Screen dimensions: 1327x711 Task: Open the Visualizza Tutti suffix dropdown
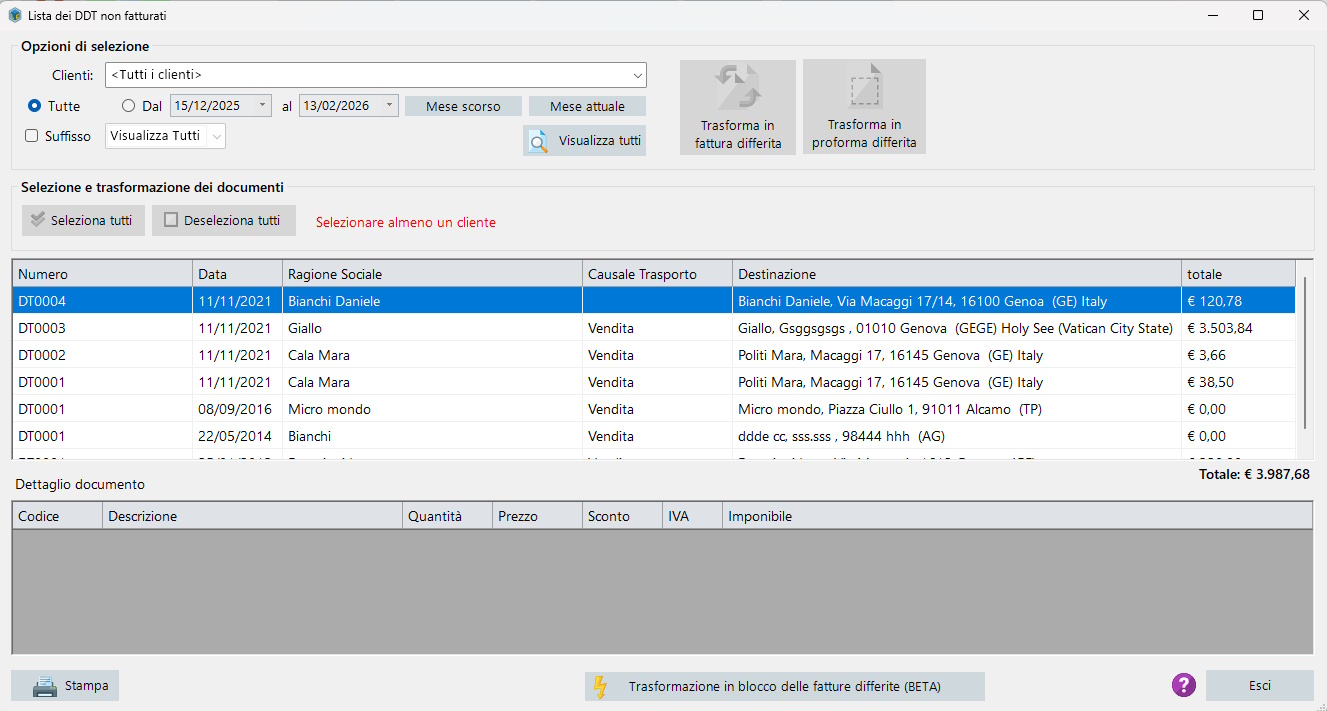coord(216,136)
